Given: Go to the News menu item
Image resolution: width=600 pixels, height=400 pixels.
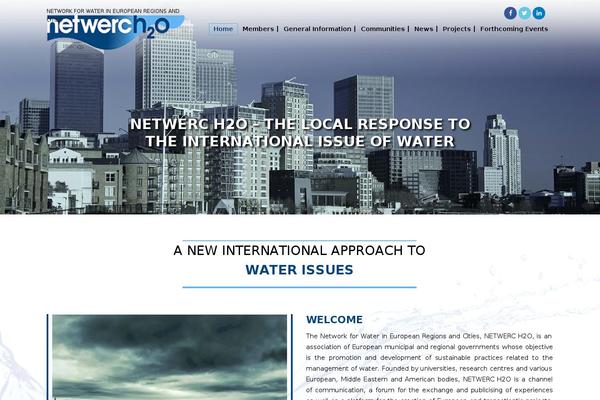Looking at the screenshot, I should (x=424, y=29).
